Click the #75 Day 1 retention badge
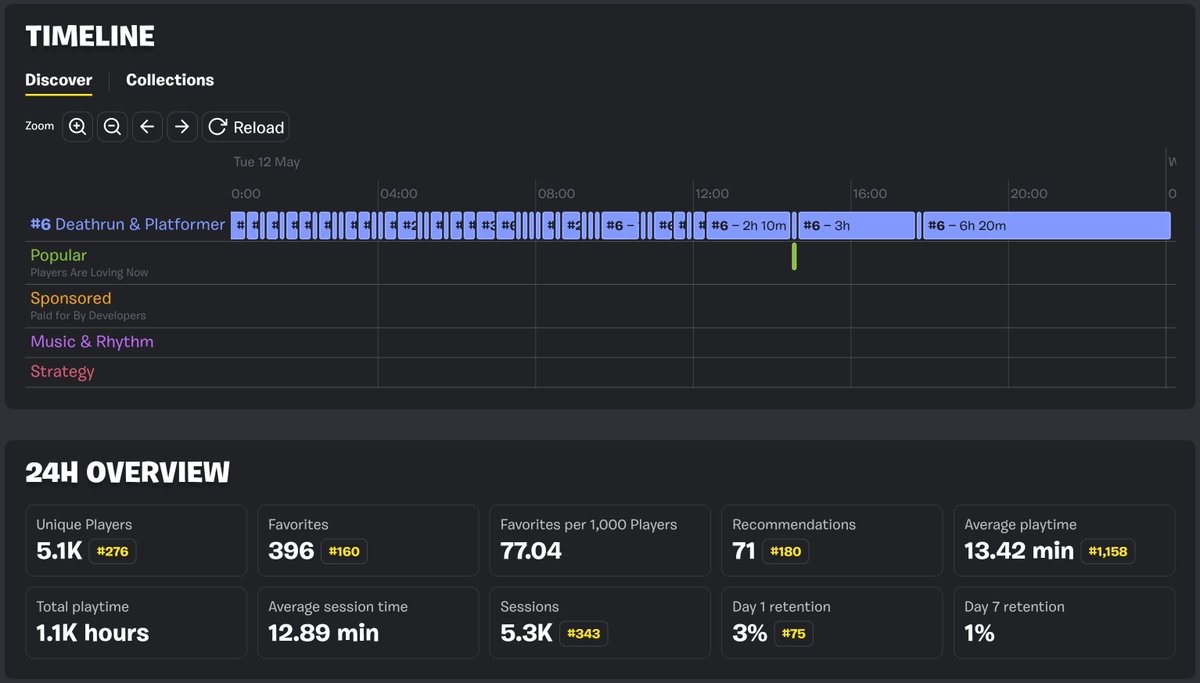 [x=794, y=633]
